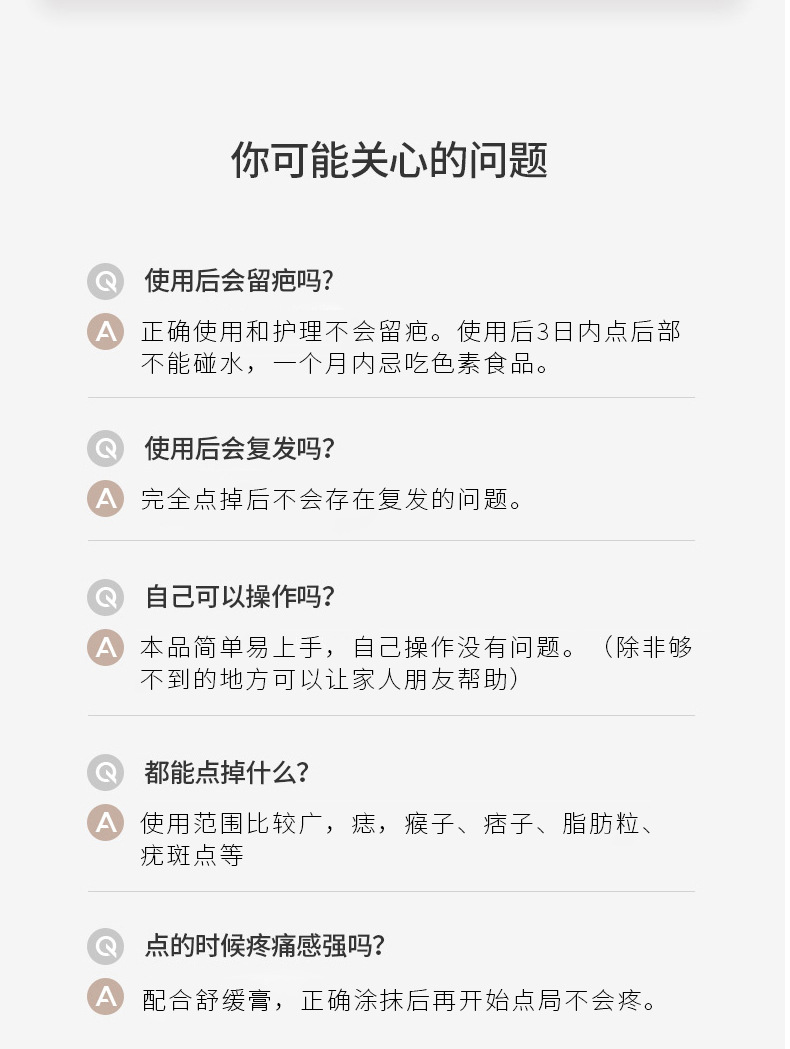Screen dimensions: 790x1049
Task: Click the A icon beside 本品简单易上手
Action: (x=105, y=647)
